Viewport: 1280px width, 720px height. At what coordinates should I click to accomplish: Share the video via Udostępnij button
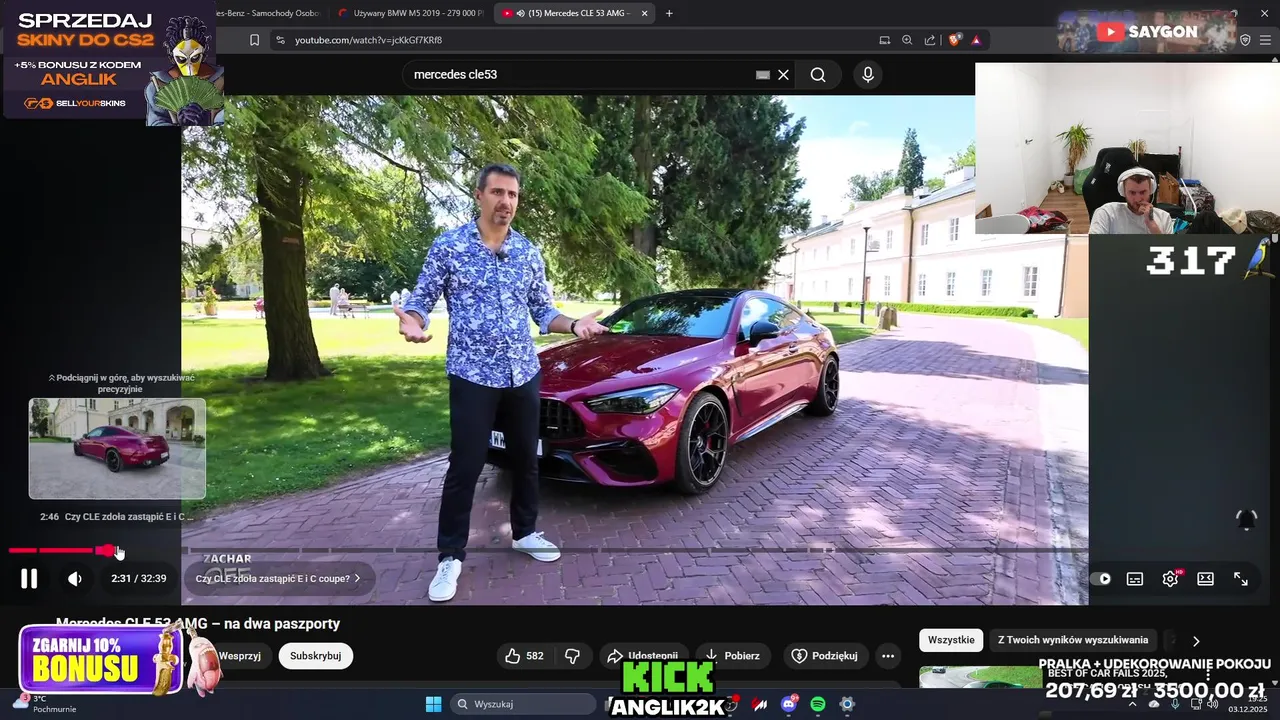pyautogui.click(x=645, y=656)
